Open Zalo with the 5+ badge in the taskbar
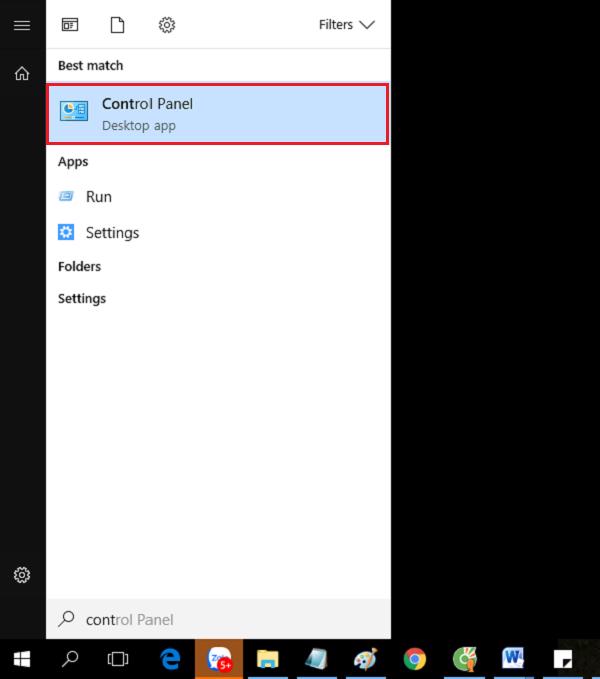Image resolution: width=600 pixels, height=679 pixels. pos(219,659)
